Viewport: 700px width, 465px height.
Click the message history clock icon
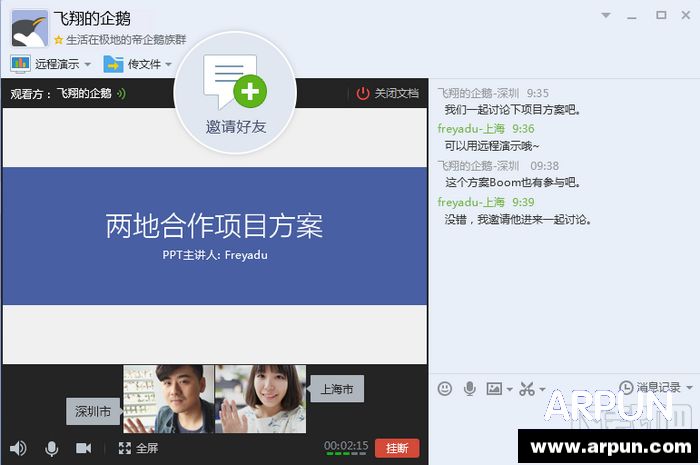coord(626,387)
